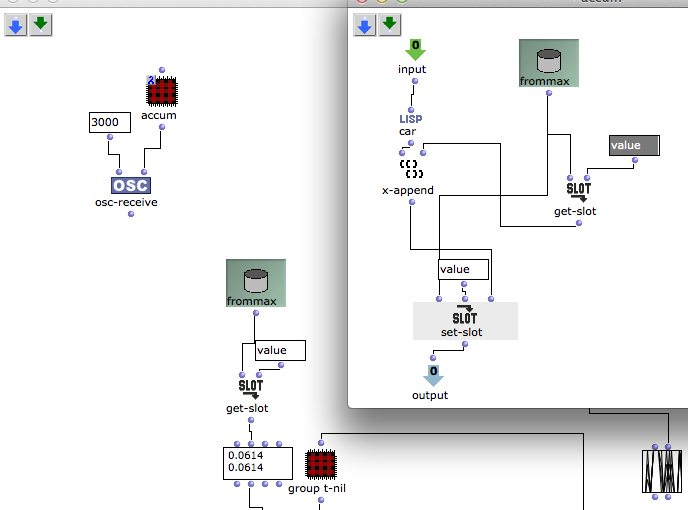Click the gray highlighted value box
The width and height of the screenshot is (688, 510).
coord(634,145)
